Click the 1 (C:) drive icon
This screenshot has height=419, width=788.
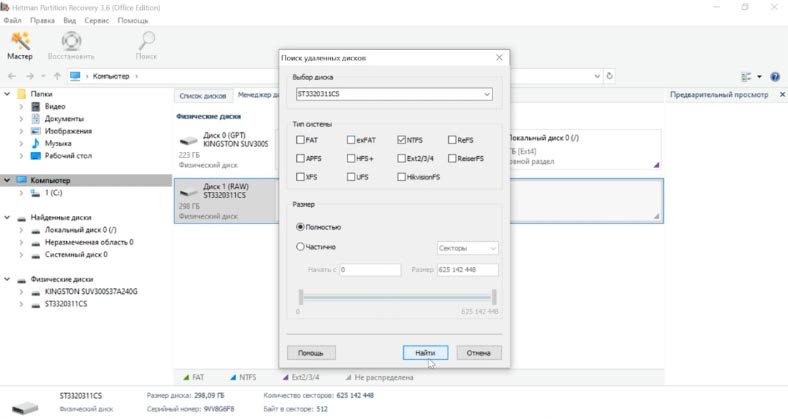(35, 193)
